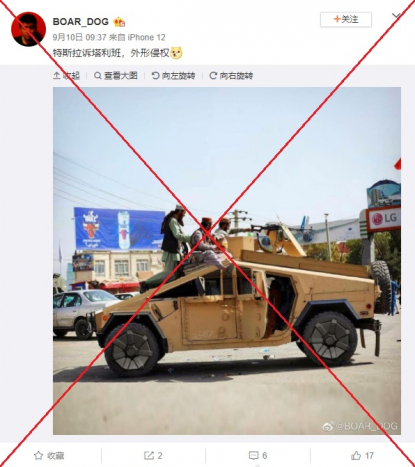Like the post via thumbs-up icon
This screenshot has height=467, width=415.
coord(356,455)
